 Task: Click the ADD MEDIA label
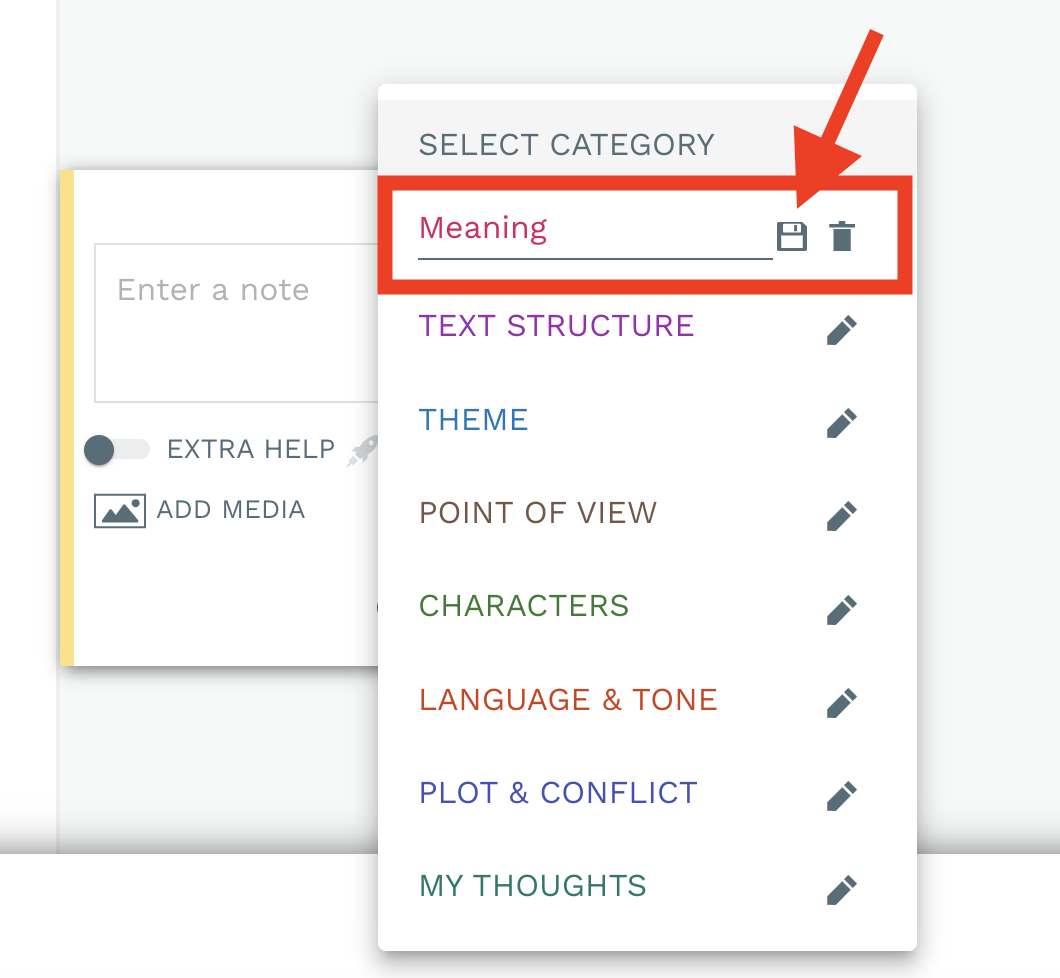[231, 510]
